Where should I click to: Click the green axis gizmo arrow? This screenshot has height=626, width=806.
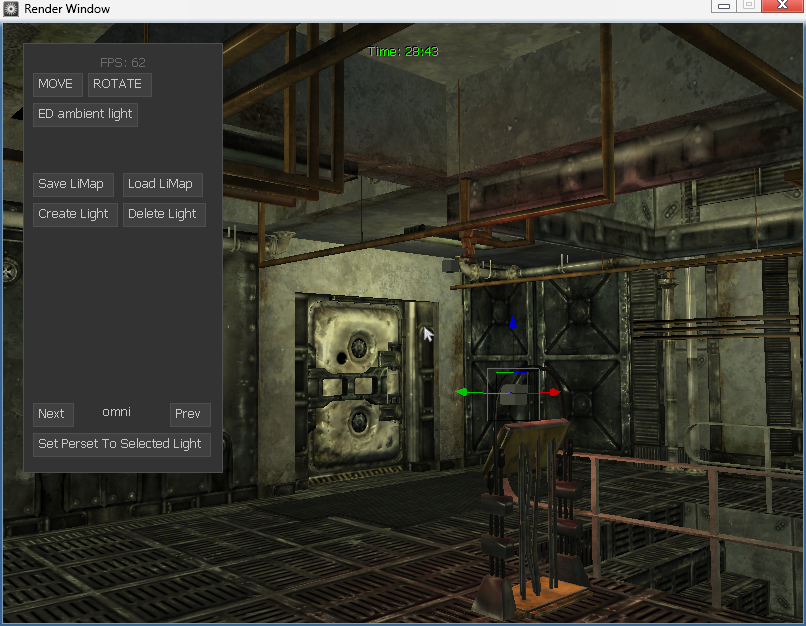[x=462, y=392]
